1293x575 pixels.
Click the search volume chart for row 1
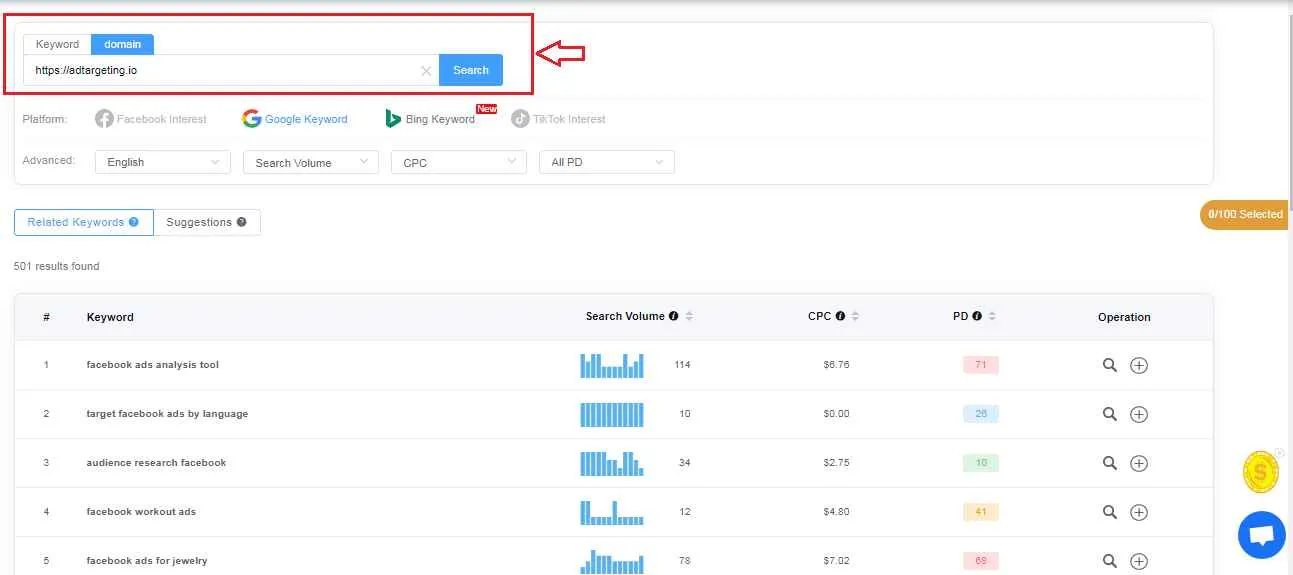click(612, 365)
